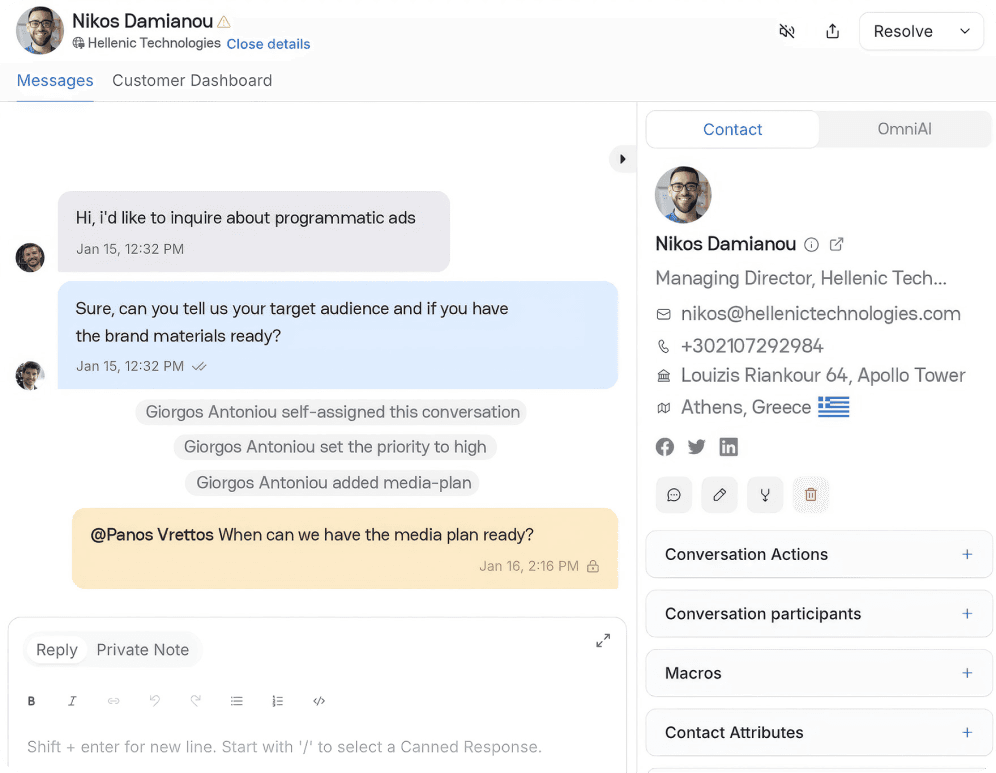Screen dimensions: 996x773
Task: Open the share conversation icon
Action: tap(833, 31)
